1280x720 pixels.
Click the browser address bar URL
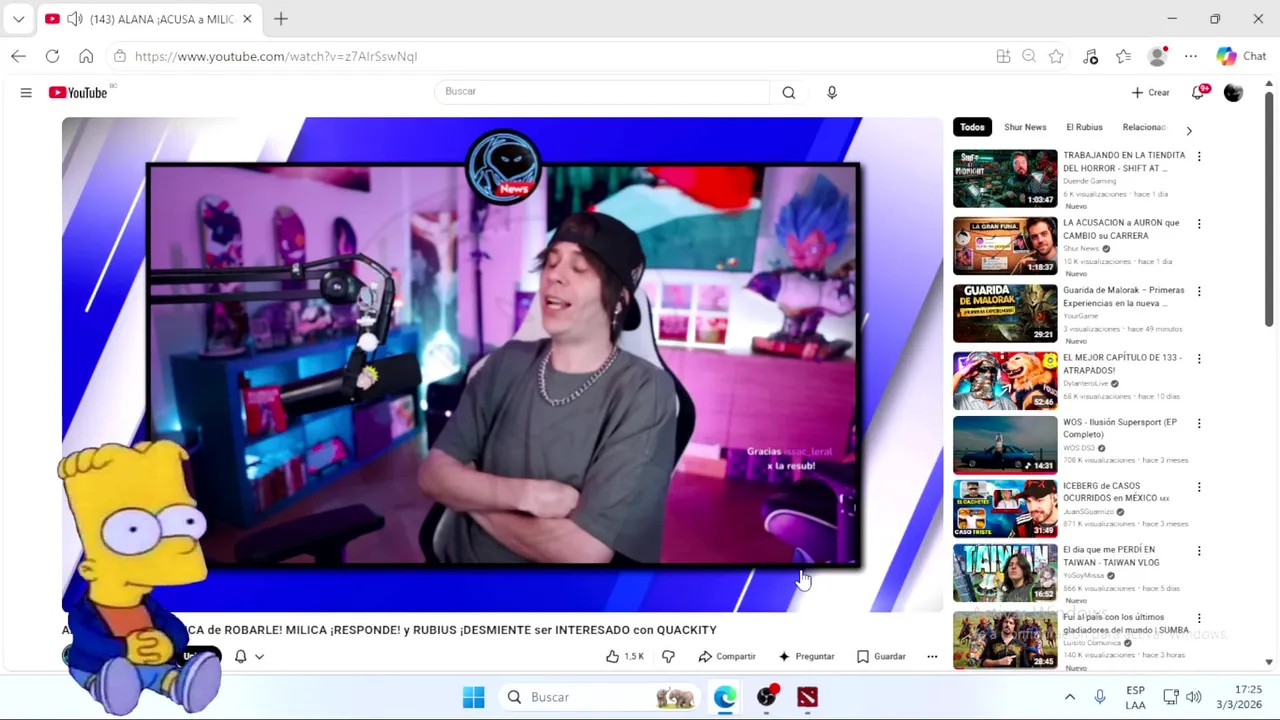pyautogui.click(x=276, y=56)
